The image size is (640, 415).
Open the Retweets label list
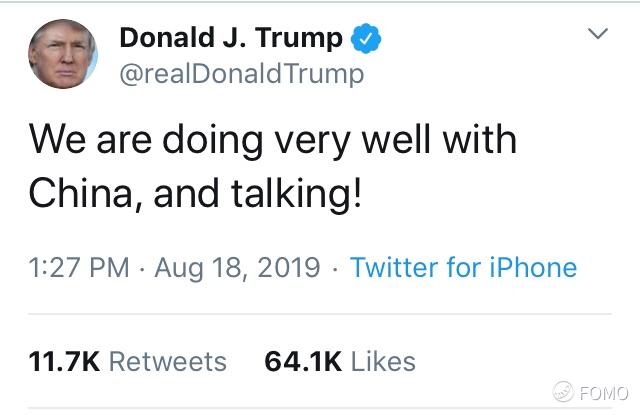pos(167,361)
